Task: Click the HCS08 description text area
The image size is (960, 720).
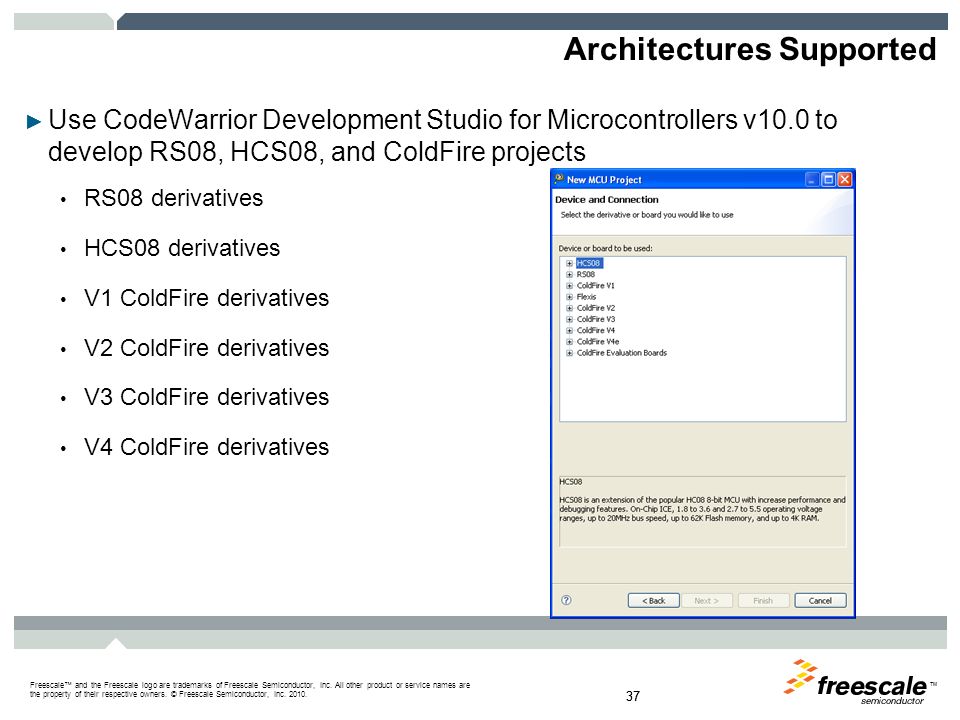Action: pyautogui.click(x=702, y=511)
